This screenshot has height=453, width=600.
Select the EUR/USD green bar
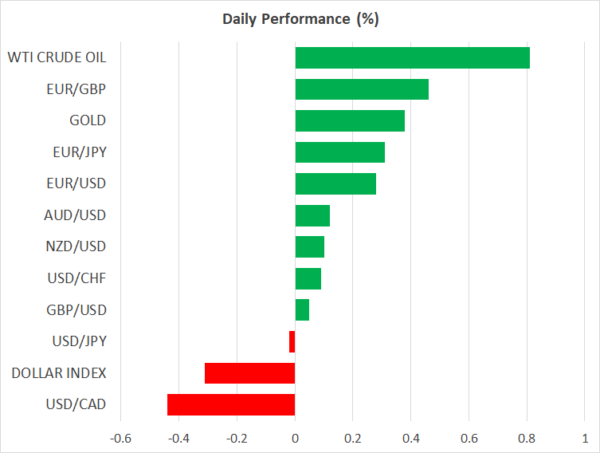click(336, 184)
